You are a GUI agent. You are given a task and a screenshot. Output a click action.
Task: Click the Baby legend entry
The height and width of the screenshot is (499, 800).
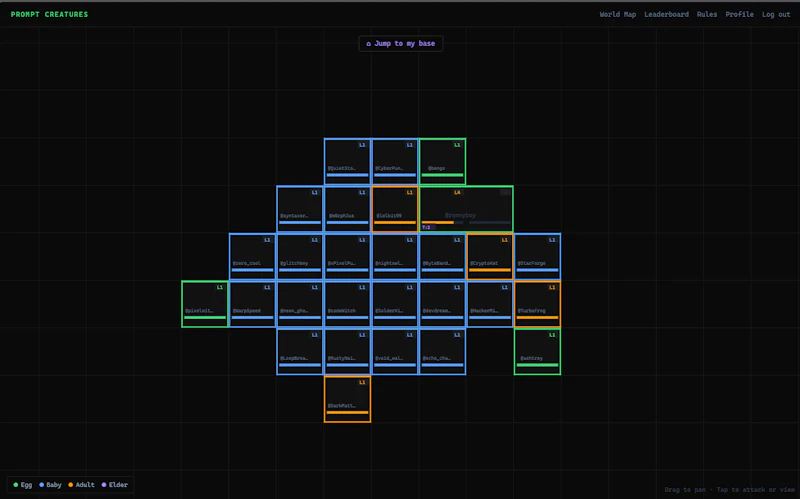[50, 485]
